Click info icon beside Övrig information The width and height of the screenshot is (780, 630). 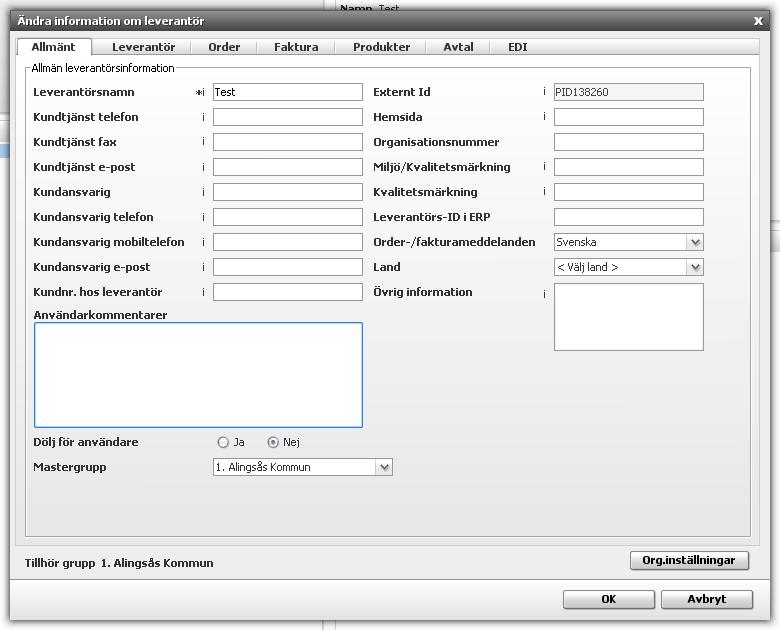(x=544, y=295)
